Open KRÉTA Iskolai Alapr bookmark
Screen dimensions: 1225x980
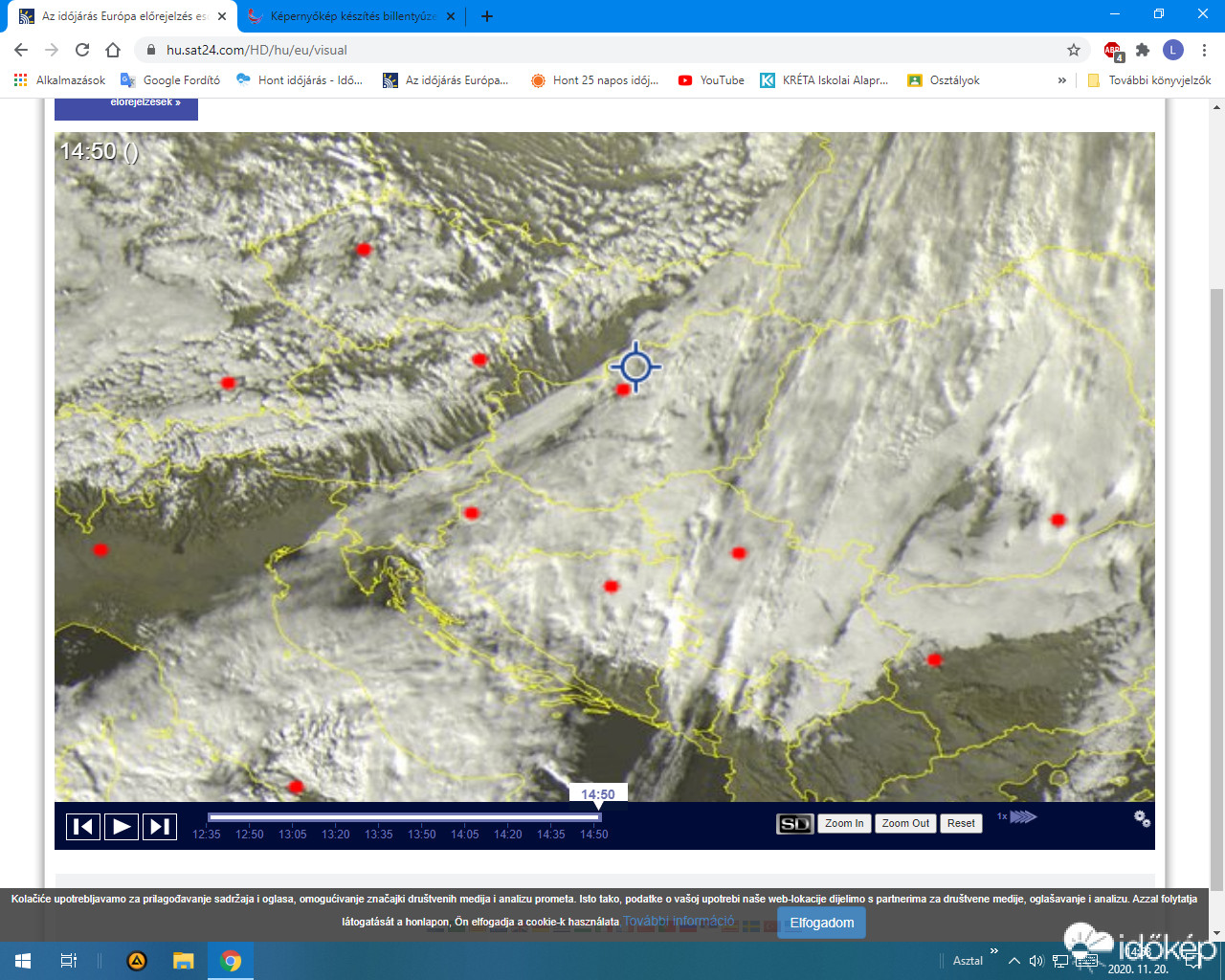pos(824,80)
